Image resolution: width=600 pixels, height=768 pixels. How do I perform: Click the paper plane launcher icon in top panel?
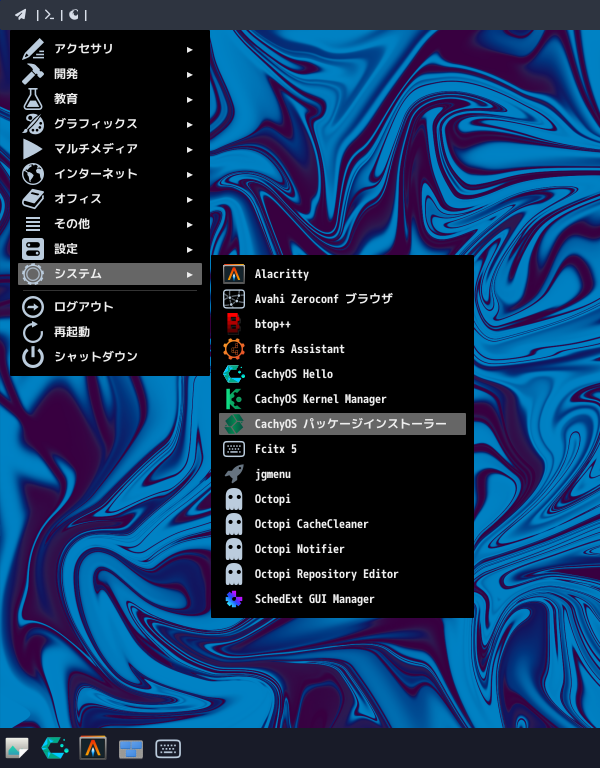(x=20, y=15)
